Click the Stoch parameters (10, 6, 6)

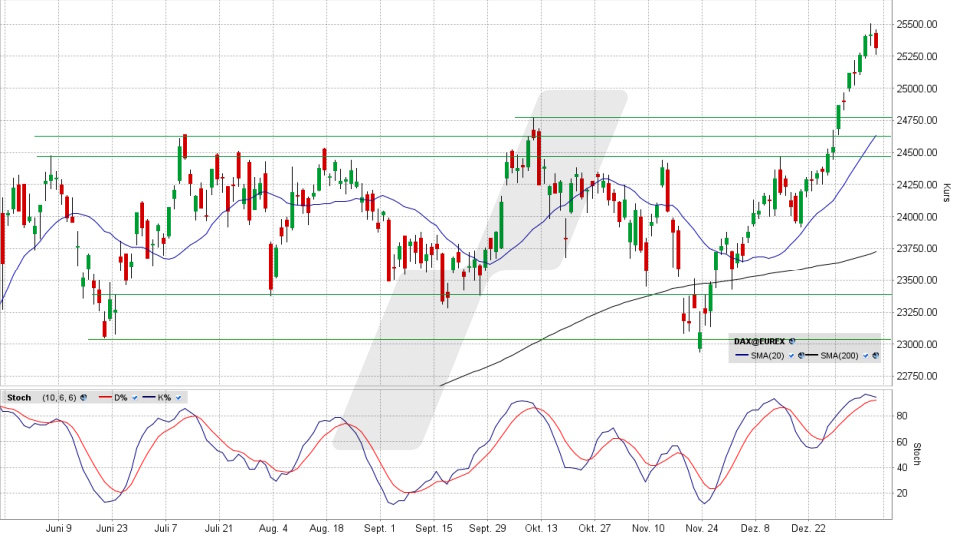pyautogui.click(x=59, y=397)
